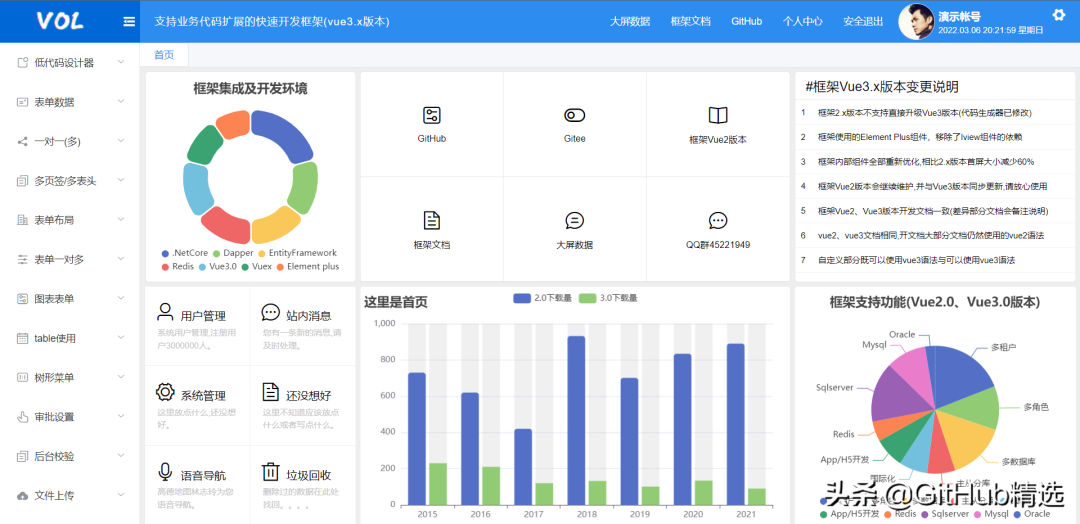Open the QQ群45221949 chat icon
Screen dimensions: 1080x524
coord(717,220)
